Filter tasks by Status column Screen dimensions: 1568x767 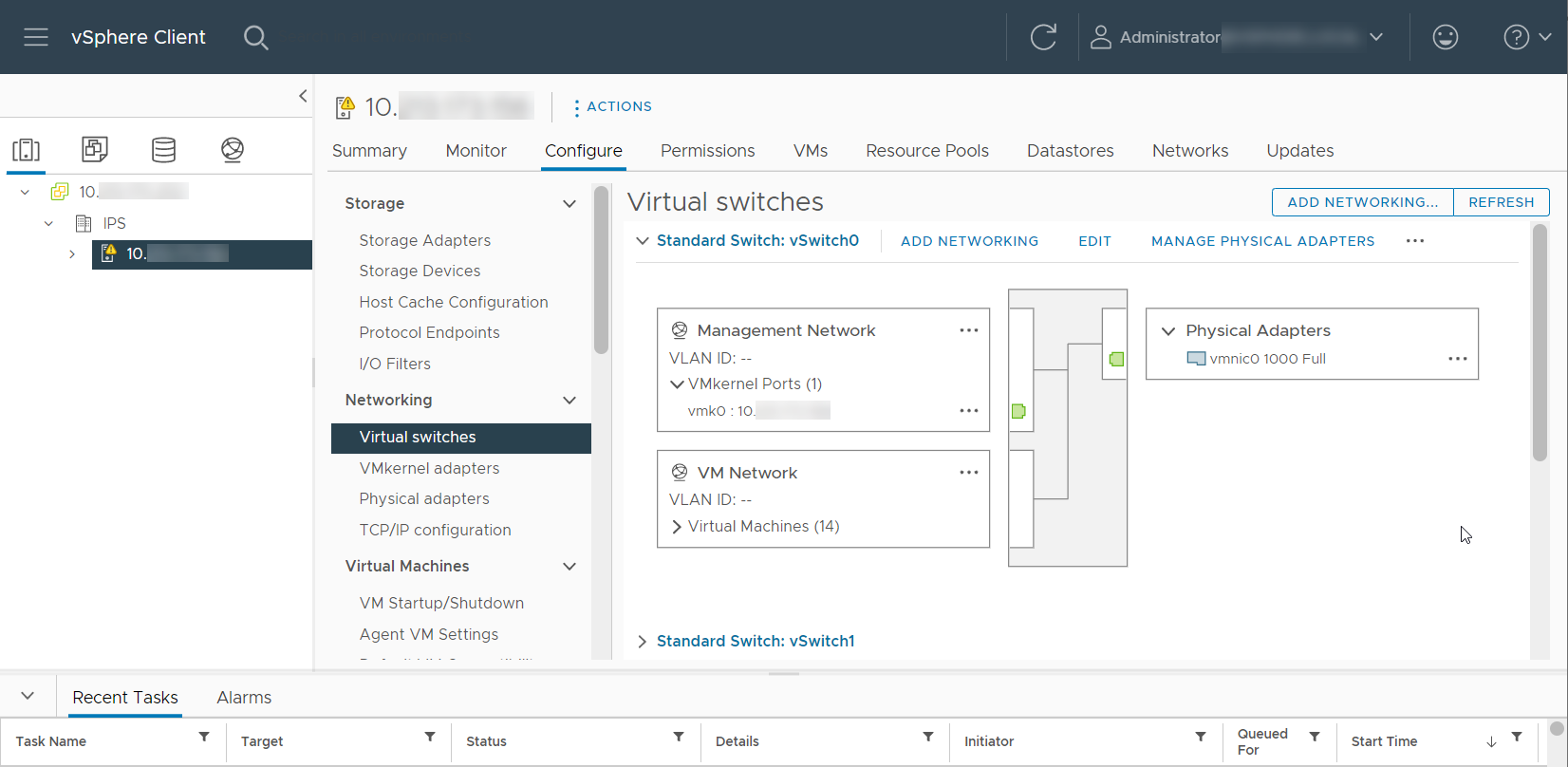pos(679,737)
